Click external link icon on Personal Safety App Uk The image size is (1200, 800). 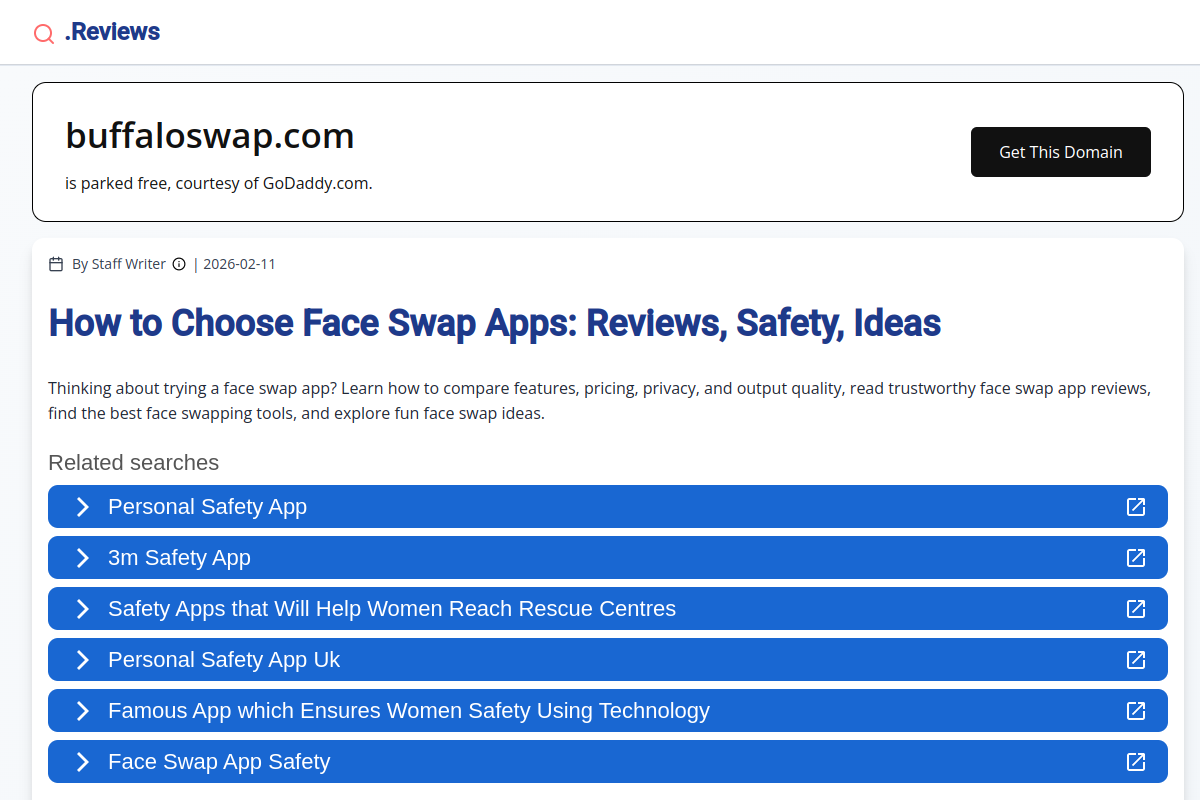click(x=1136, y=660)
